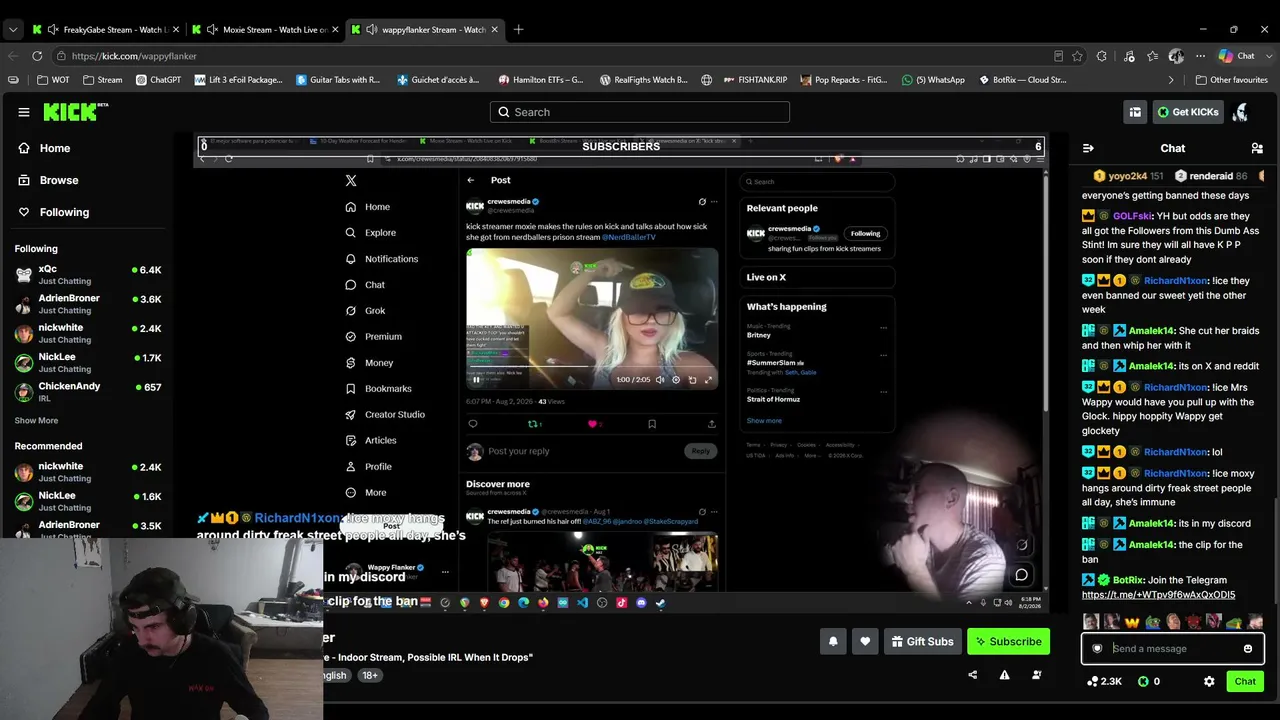Bookmark this page with the star icon

point(1077,56)
